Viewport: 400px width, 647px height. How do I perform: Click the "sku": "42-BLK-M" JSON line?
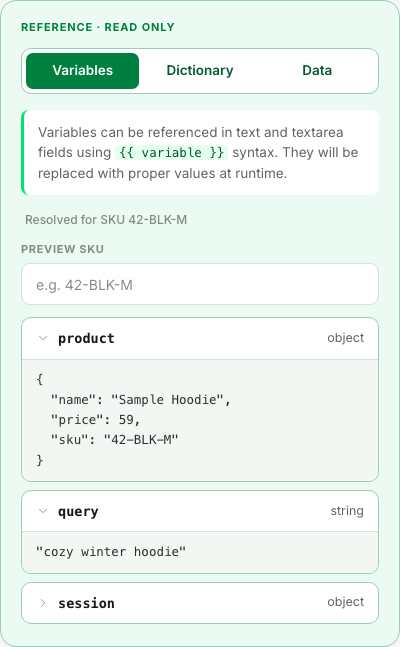click(114, 439)
